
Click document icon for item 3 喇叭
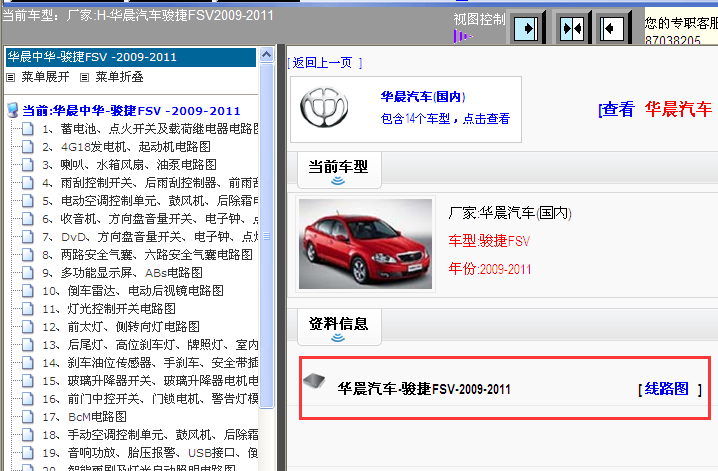[x=28, y=164]
